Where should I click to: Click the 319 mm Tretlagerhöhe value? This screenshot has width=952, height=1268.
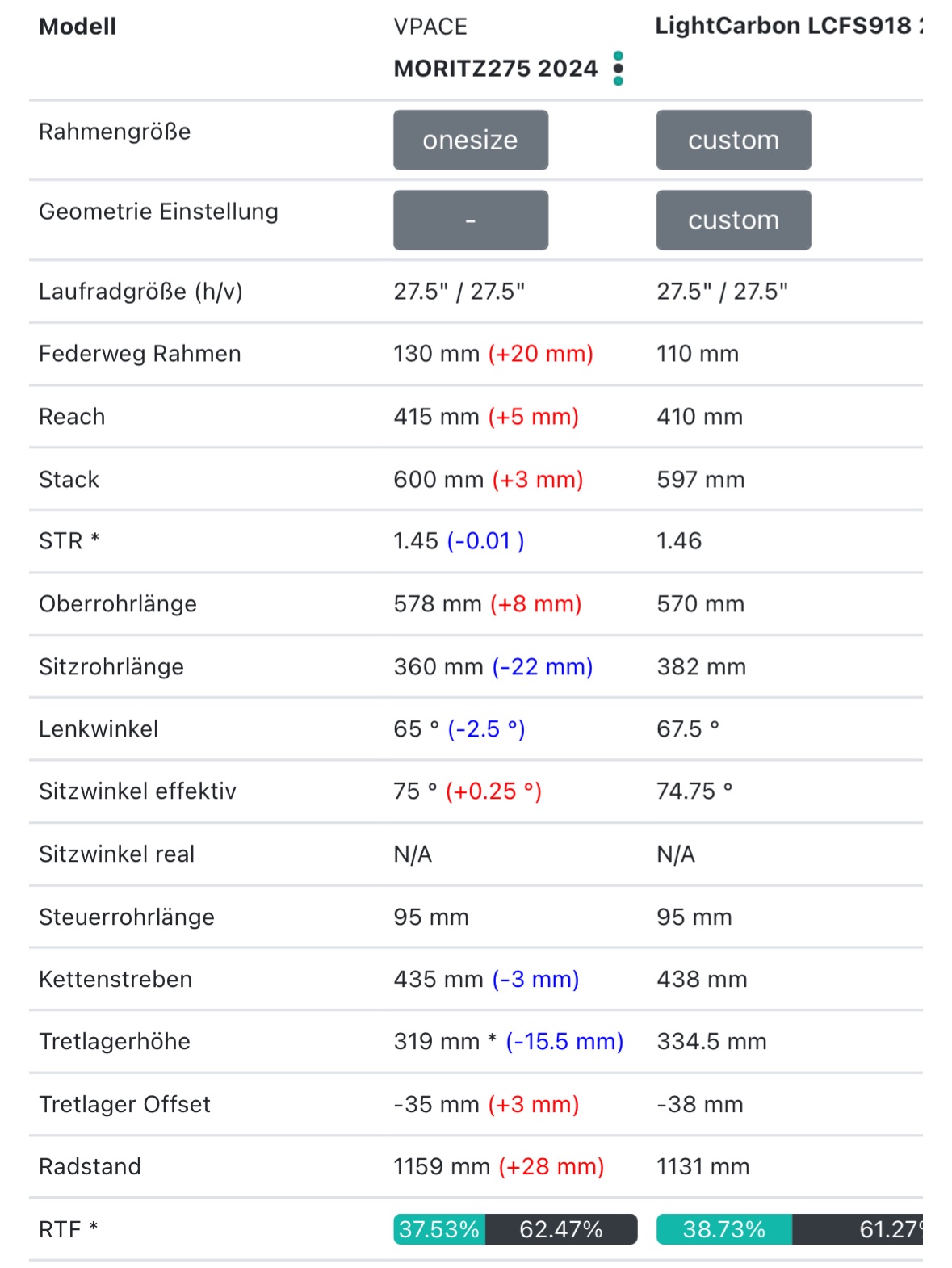437,1041
